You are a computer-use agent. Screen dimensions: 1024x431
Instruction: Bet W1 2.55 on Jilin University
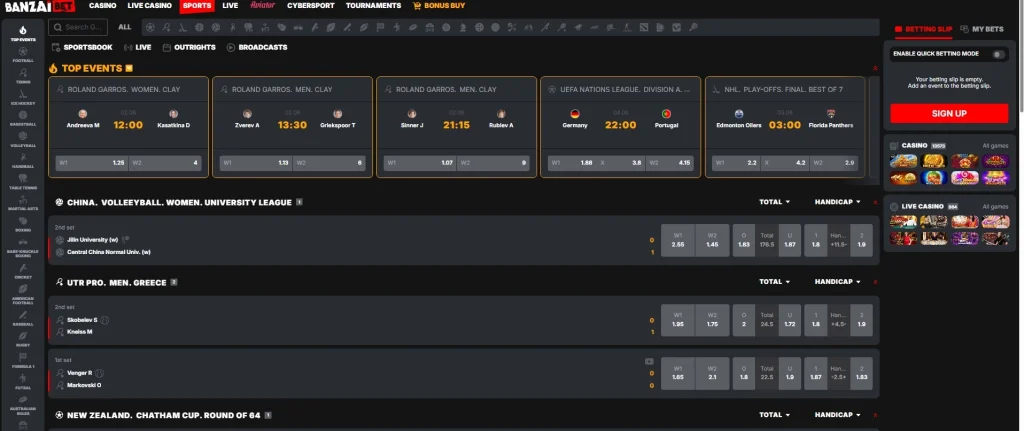click(678, 240)
